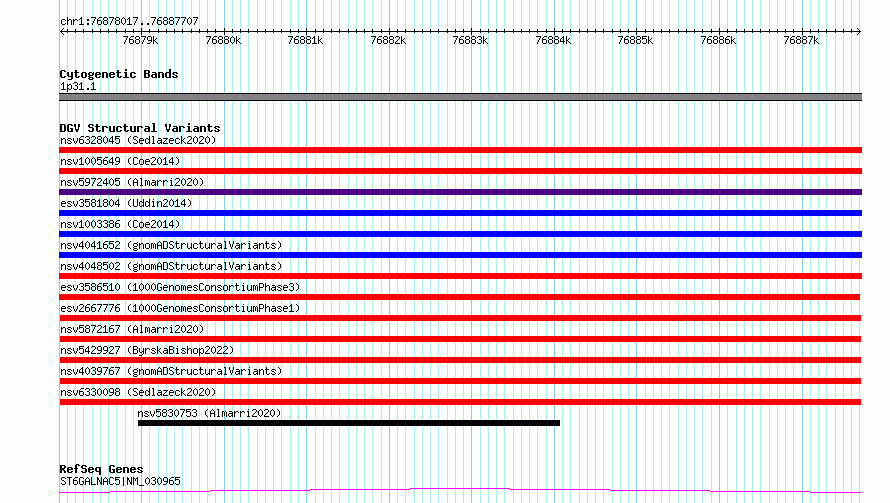The height and width of the screenshot is (503, 890).
Task: Click the red bar under nsv5429927
Action: point(460,360)
